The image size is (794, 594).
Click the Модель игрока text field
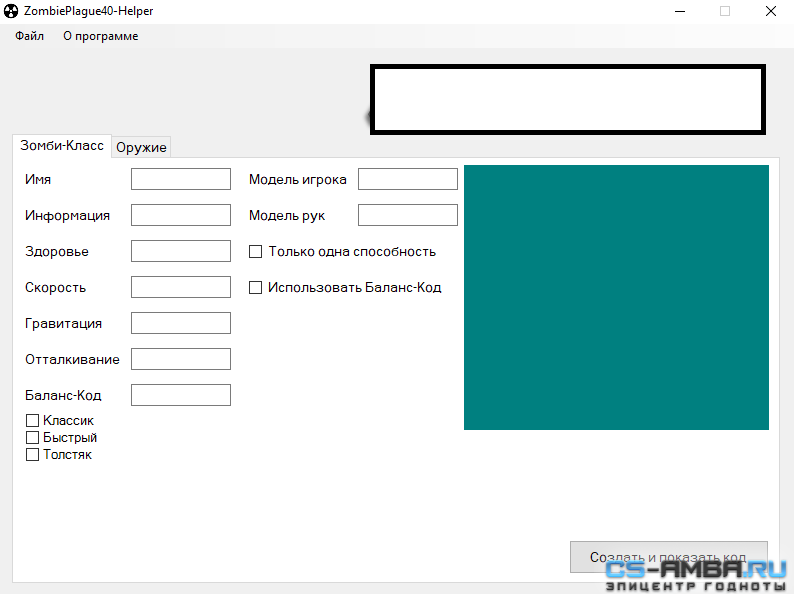[407, 179]
